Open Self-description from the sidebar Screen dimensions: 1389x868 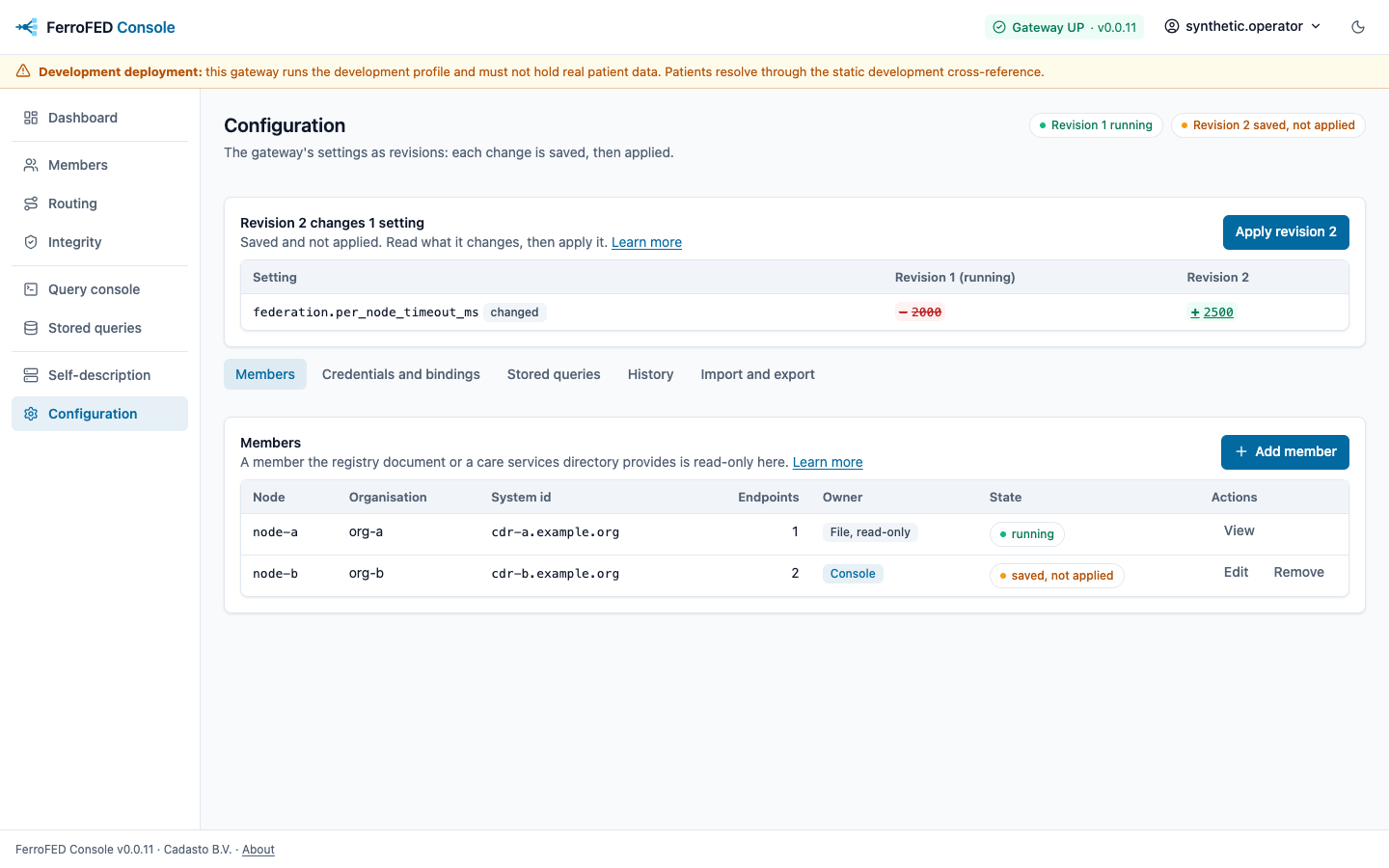point(100,375)
